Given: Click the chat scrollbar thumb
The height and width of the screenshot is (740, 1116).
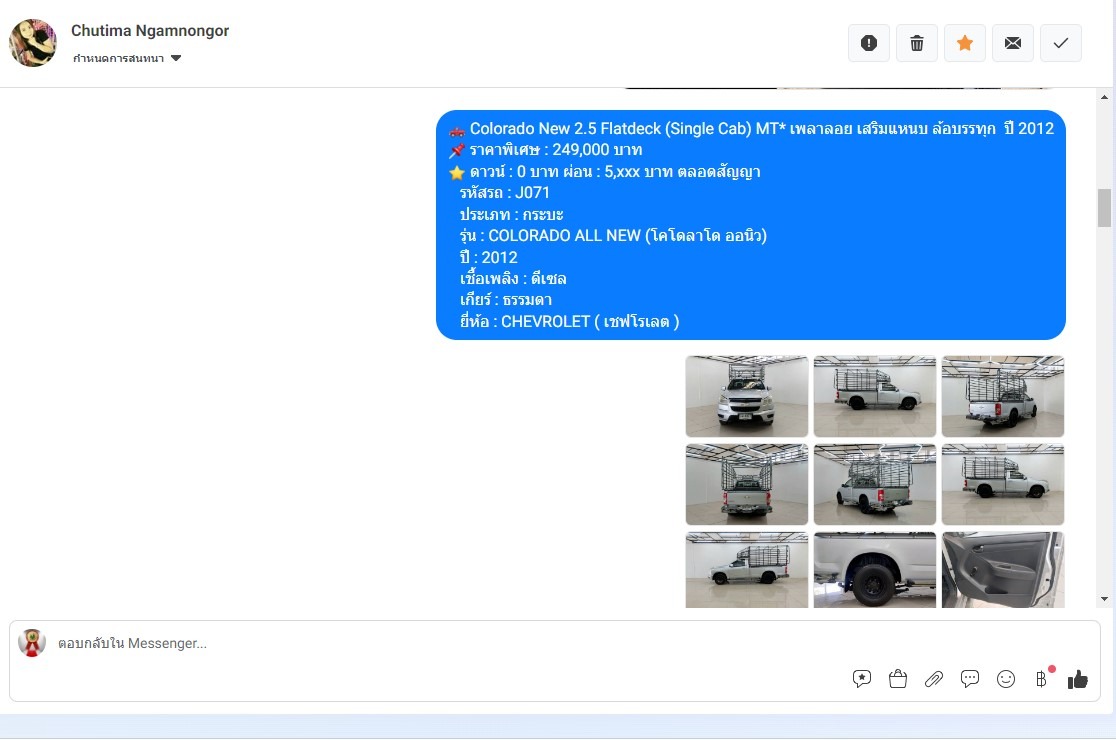Looking at the screenshot, I should point(1104,208).
